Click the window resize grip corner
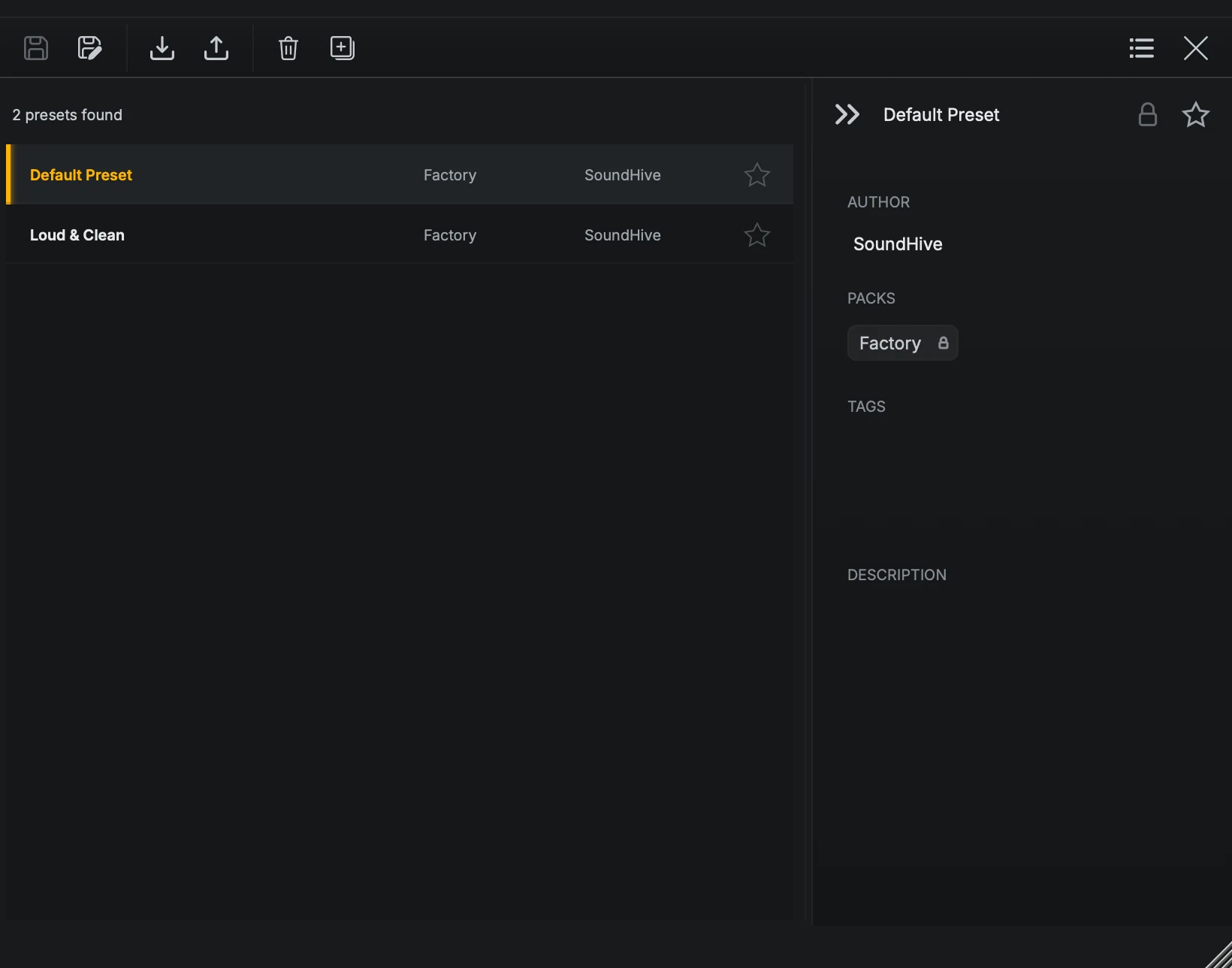The width and height of the screenshot is (1232, 968). coord(1218,954)
